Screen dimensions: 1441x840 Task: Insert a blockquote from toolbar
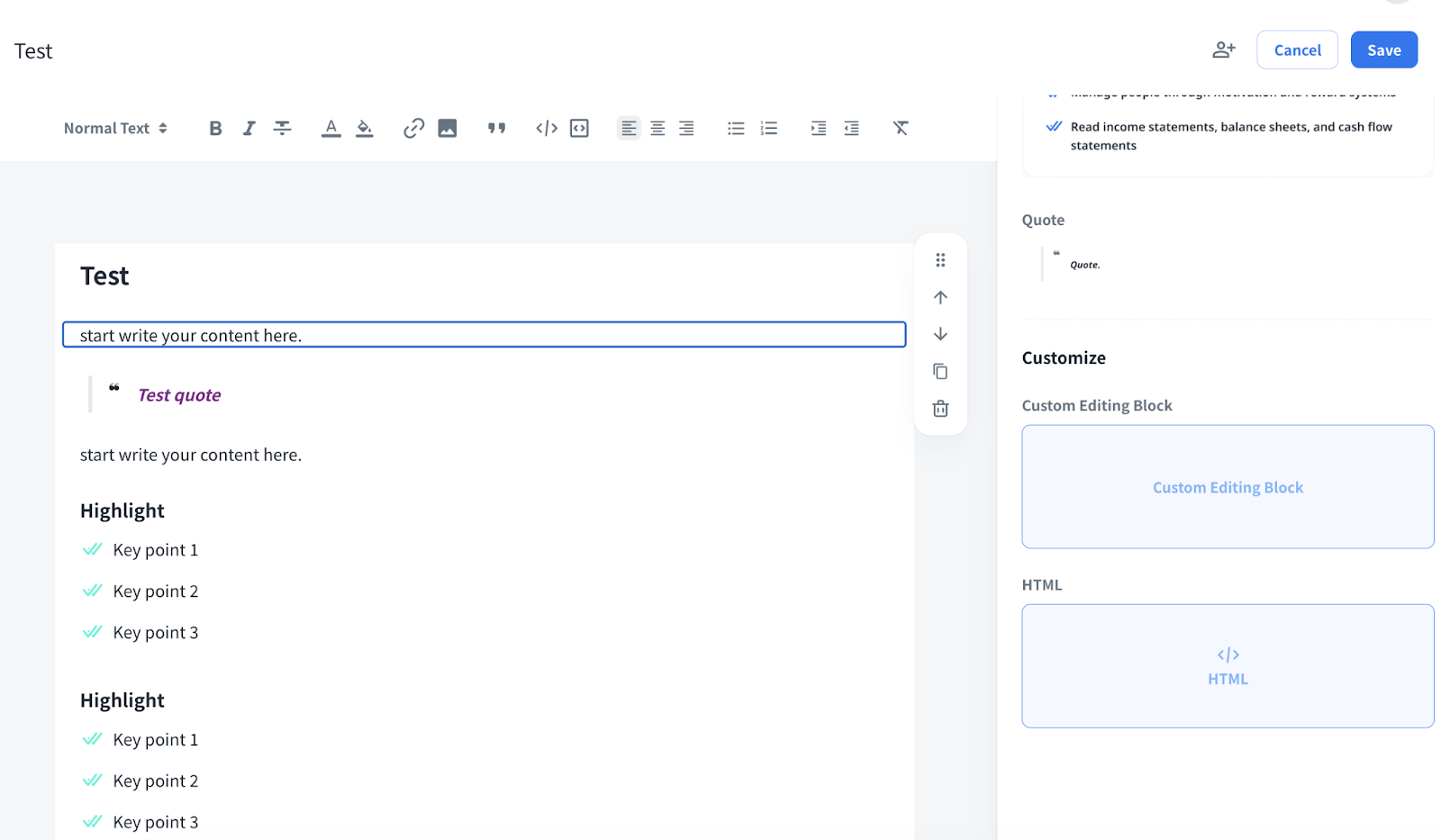(x=496, y=128)
